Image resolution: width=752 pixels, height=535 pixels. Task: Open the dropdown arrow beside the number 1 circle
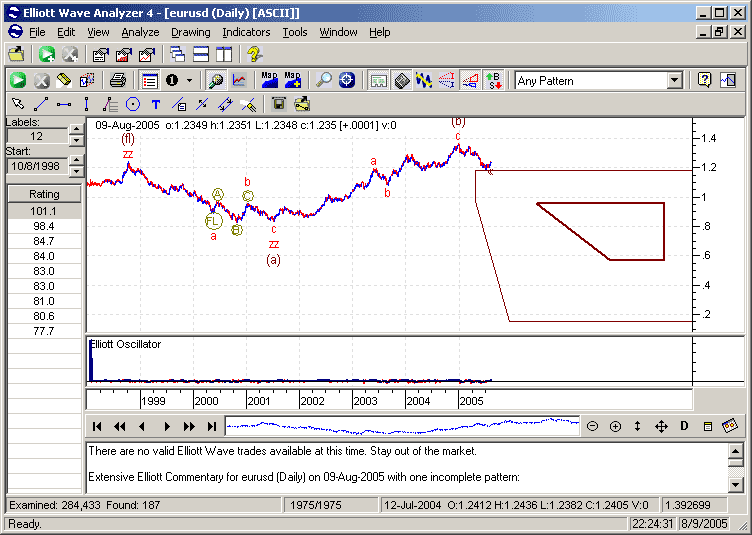click(x=189, y=80)
